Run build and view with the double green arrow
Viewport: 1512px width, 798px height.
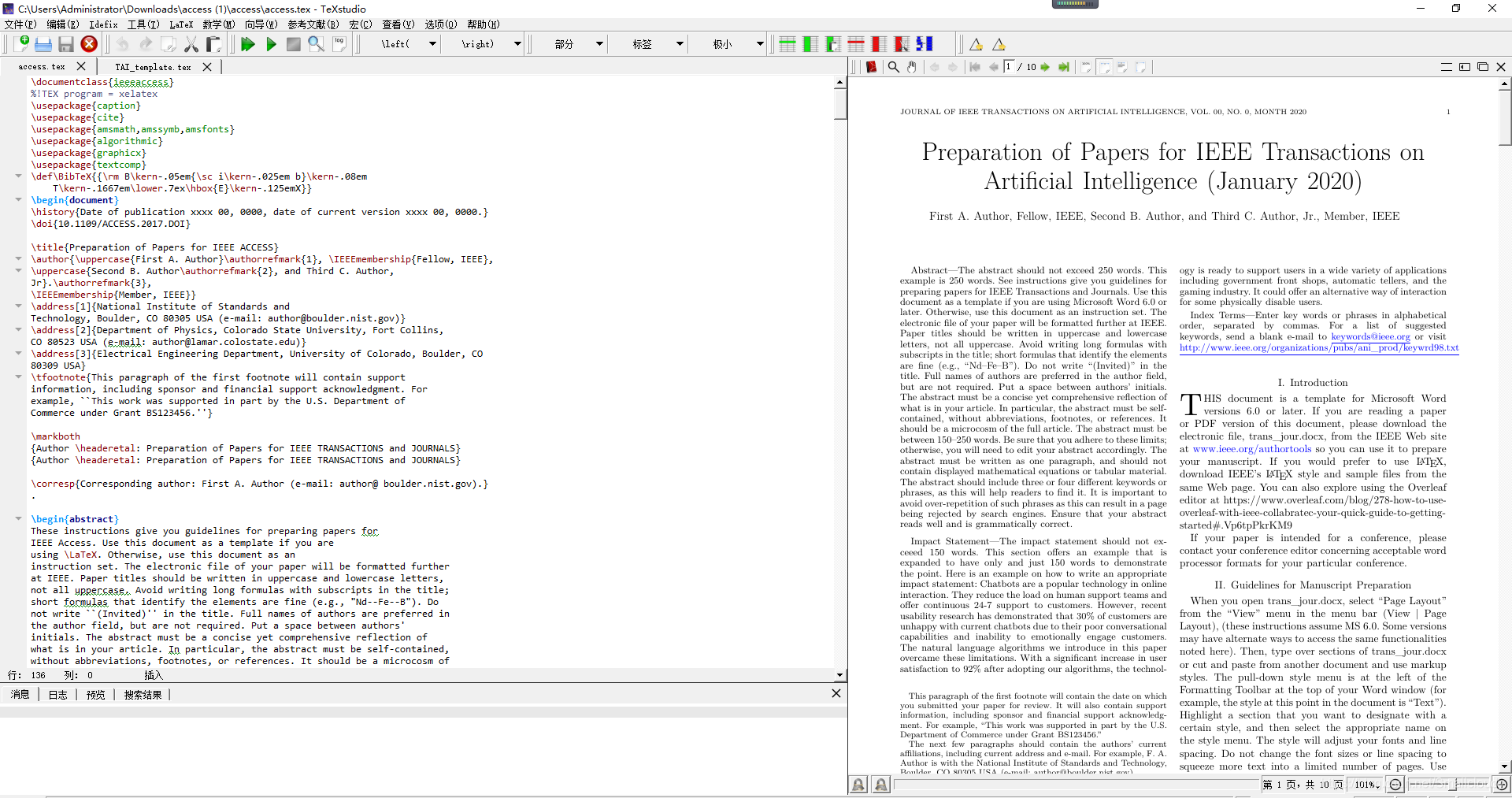pos(248,44)
